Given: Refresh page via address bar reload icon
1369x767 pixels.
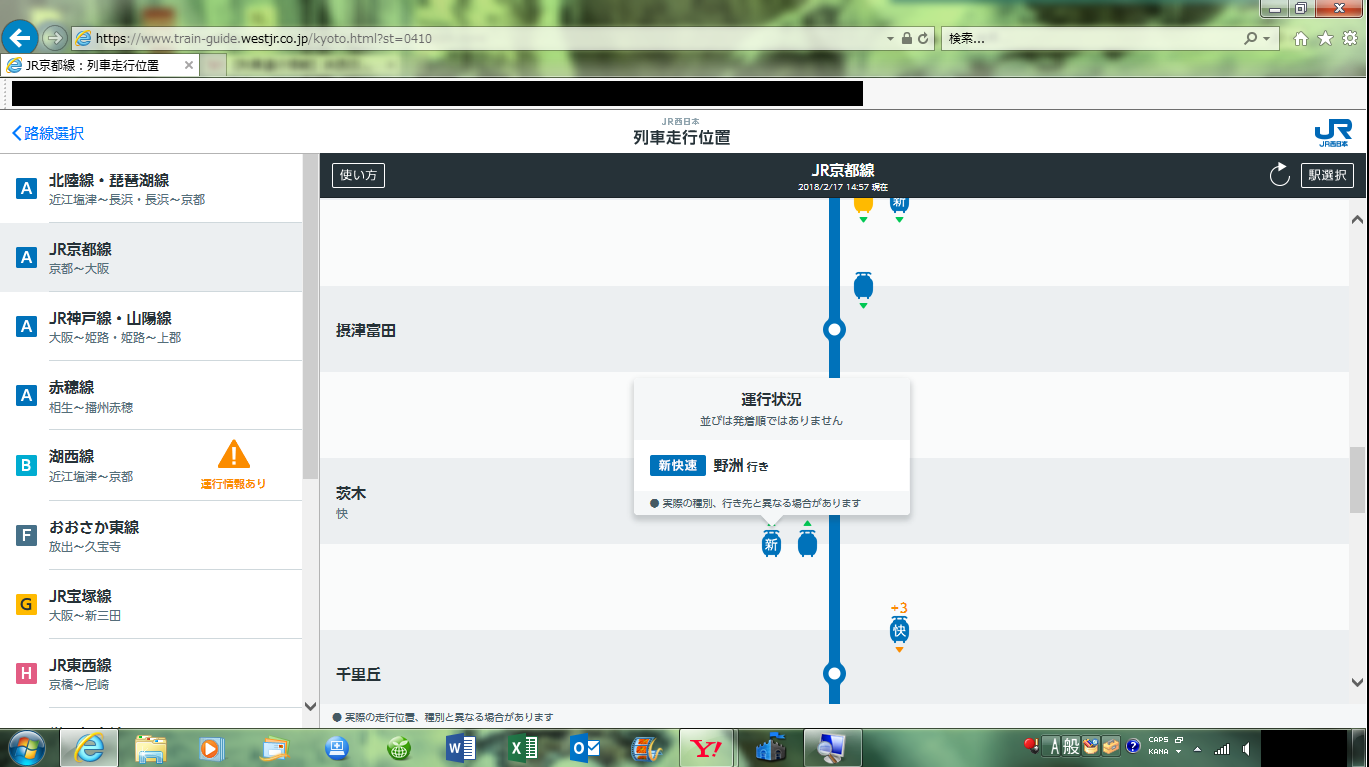Looking at the screenshot, I should point(923,38).
